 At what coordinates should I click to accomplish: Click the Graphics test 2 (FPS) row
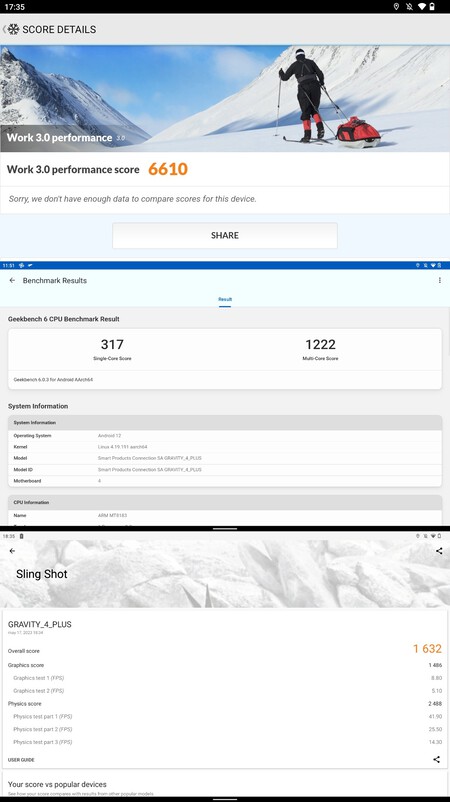(x=225, y=691)
